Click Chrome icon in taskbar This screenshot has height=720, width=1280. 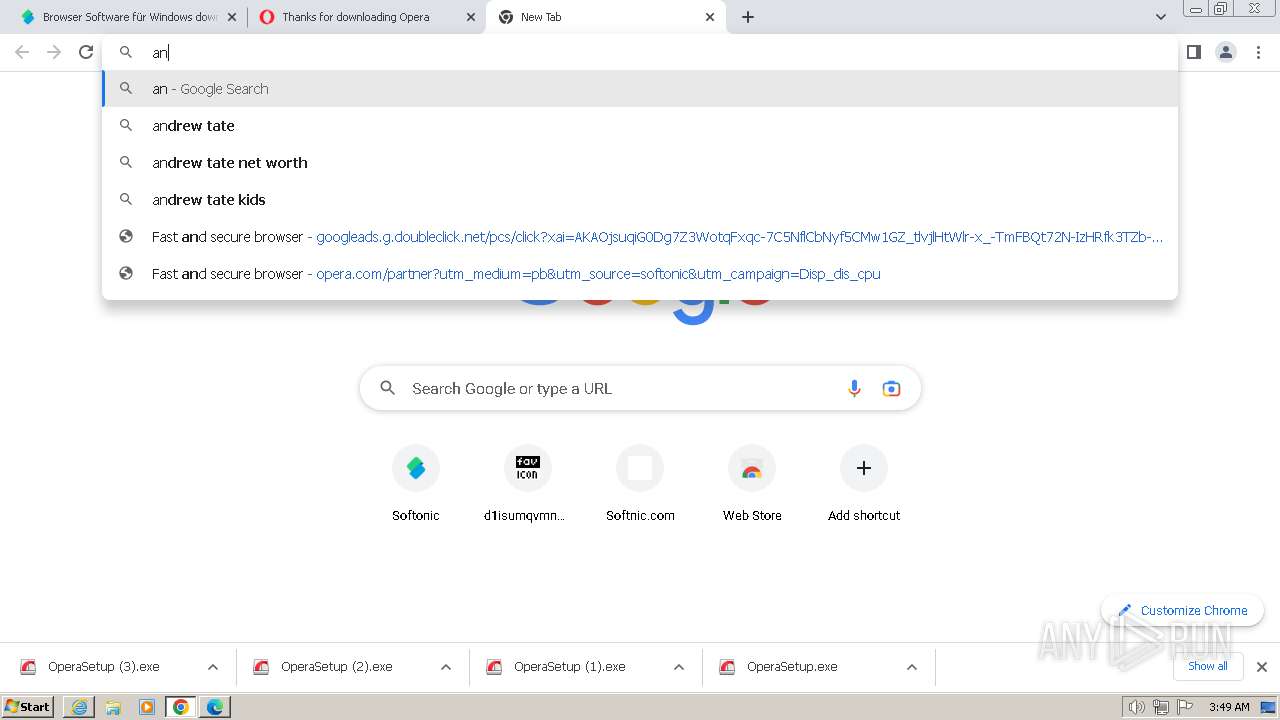click(181, 707)
